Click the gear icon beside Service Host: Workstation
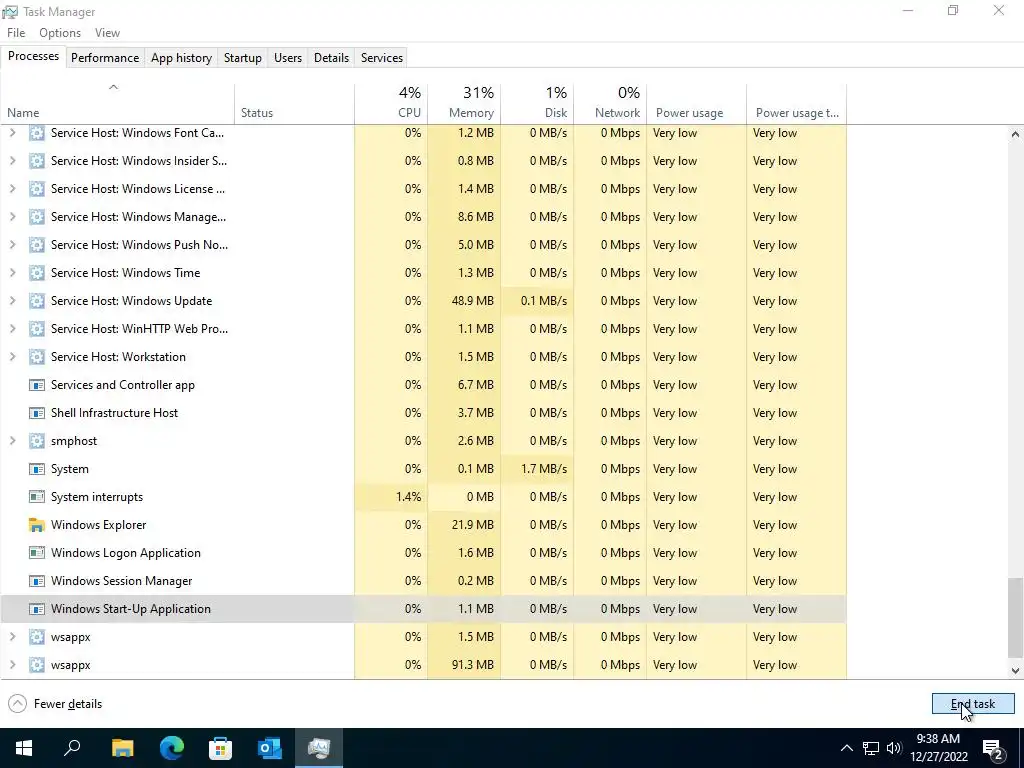Image resolution: width=1024 pixels, height=768 pixels. pos(37,357)
